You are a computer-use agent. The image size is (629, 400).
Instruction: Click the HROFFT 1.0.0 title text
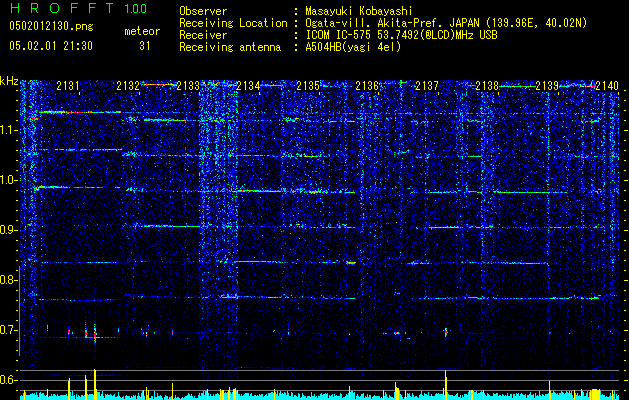pyautogui.click(x=78, y=8)
